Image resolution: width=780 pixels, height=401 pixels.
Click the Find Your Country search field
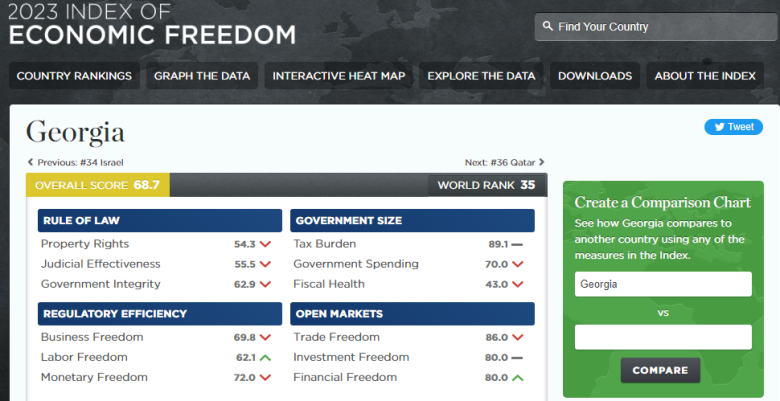click(x=656, y=27)
